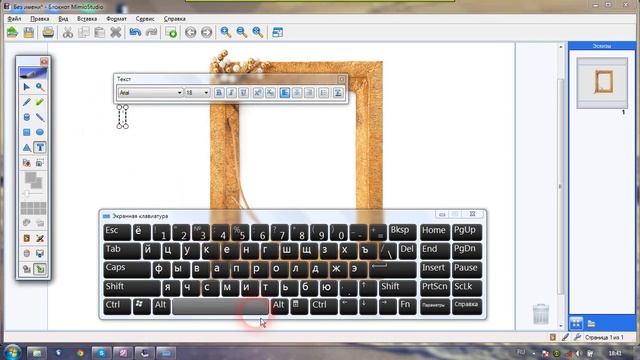Open the Файл menu
Image resolution: width=640 pixels, height=360 pixels.
[x=14, y=19]
